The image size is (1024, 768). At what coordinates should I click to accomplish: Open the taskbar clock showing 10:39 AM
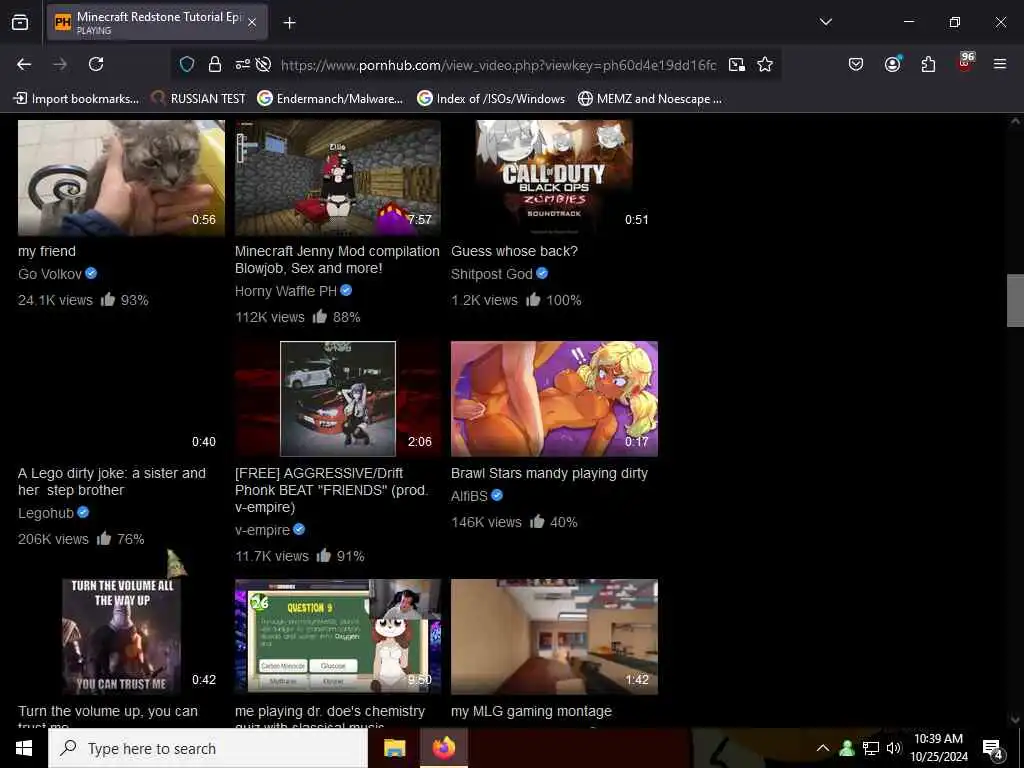pyautogui.click(x=938, y=748)
